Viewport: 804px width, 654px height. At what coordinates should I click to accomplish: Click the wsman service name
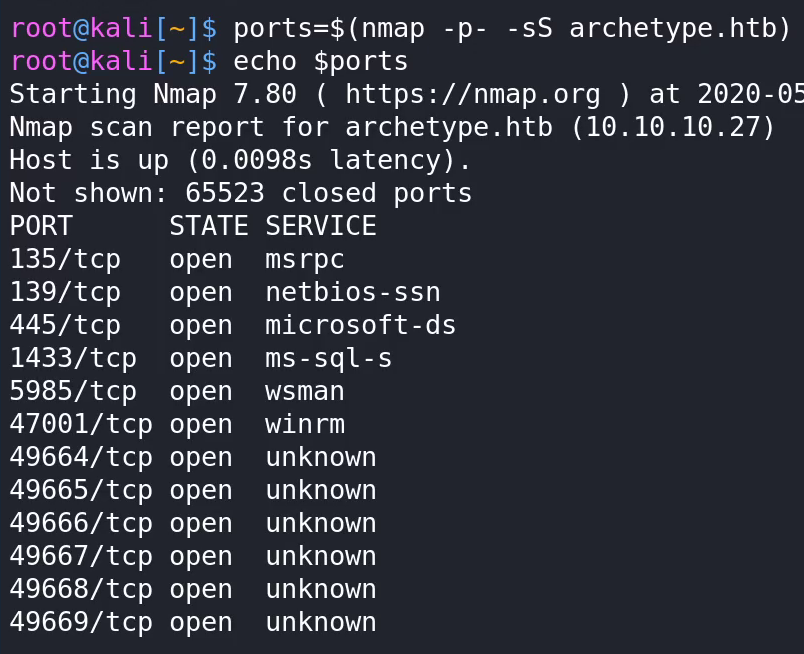pos(305,392)
